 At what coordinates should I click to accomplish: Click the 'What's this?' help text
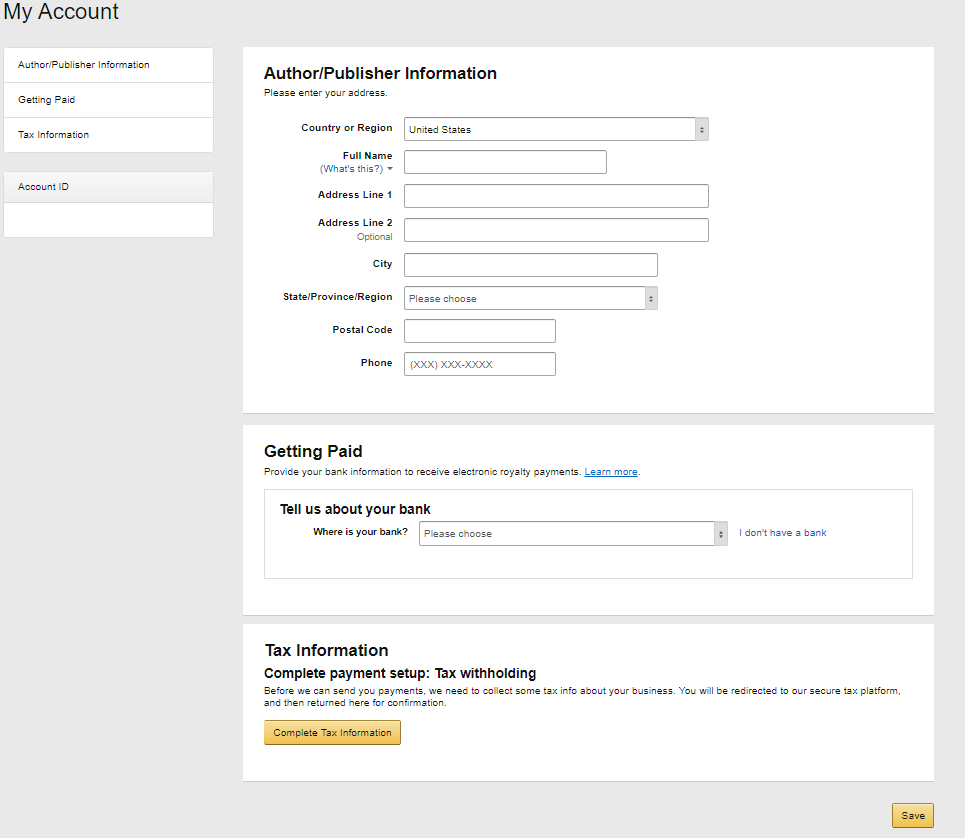click(x=351, y=169)
